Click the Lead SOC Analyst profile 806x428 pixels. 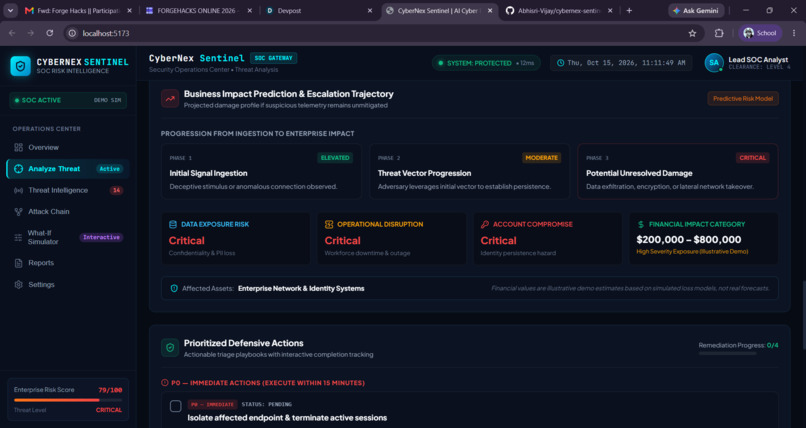747,63
